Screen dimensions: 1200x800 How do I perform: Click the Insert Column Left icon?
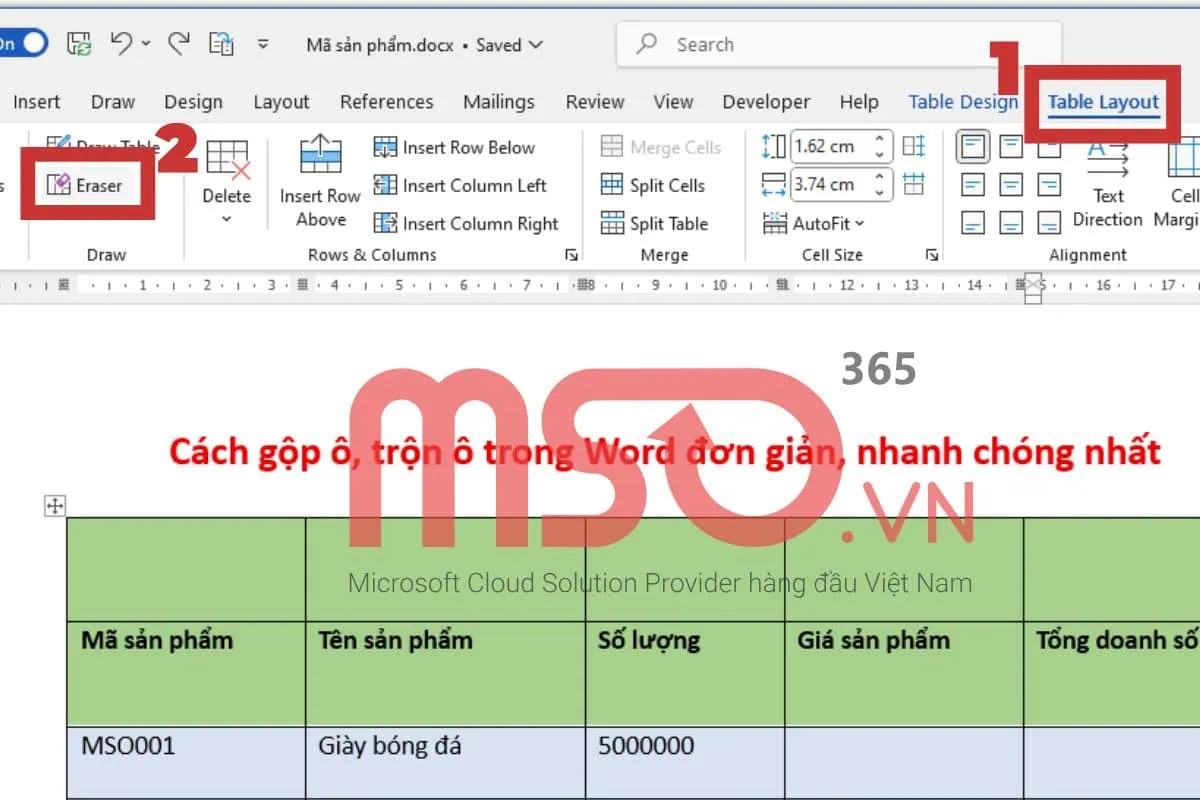(x=387, y=185)
